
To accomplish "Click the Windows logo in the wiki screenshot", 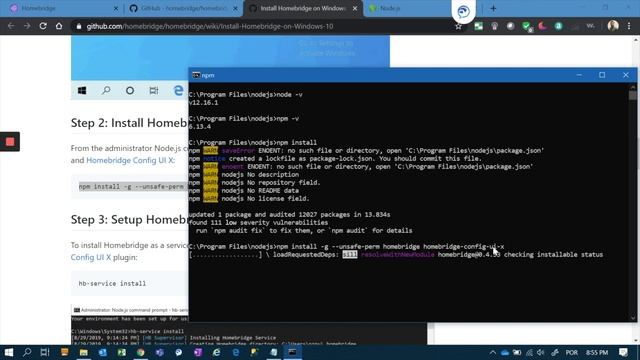I will click(x=82, y=90).
